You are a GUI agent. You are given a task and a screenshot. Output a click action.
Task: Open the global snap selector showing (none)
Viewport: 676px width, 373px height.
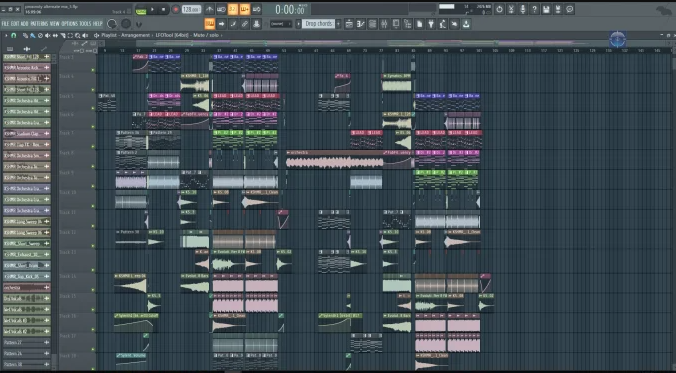pos(281,24)
